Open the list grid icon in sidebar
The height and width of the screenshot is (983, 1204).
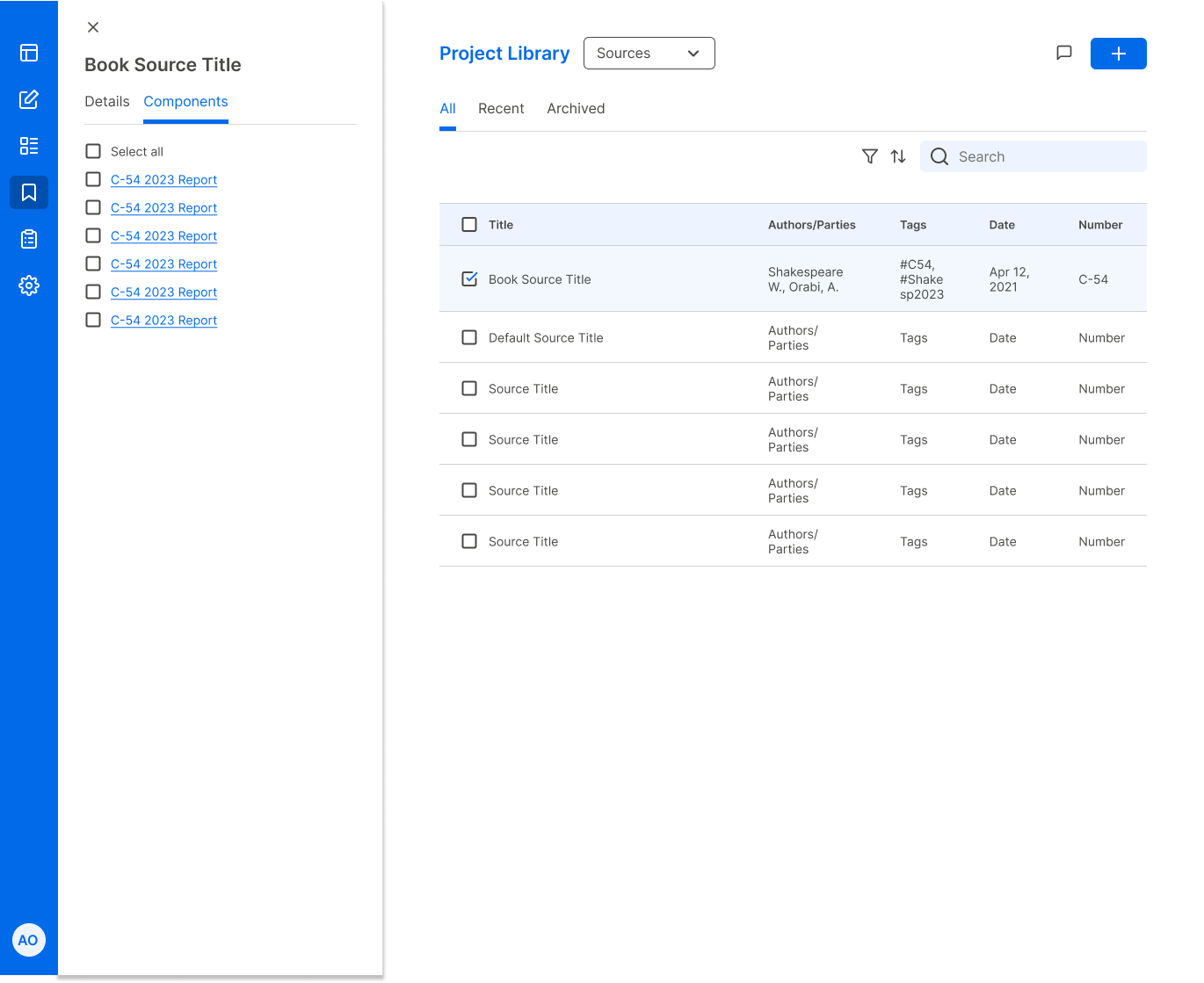[x=29, y=146]
